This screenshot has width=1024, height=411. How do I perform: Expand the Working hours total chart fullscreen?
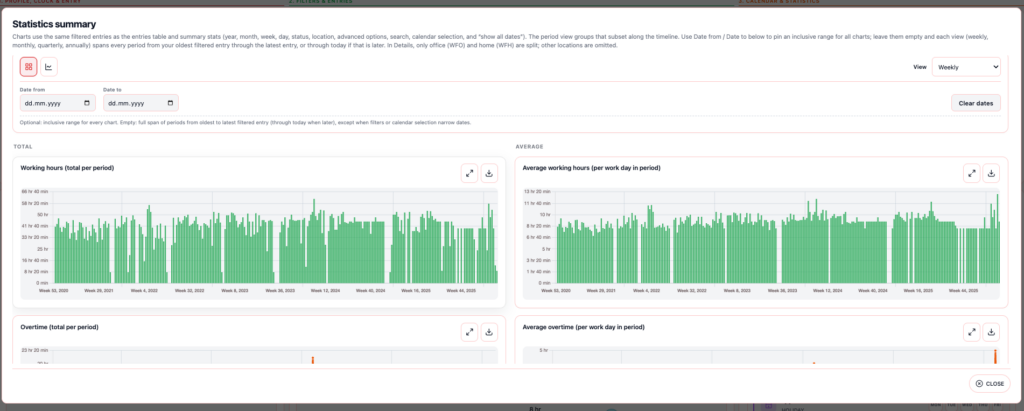[469, 172]
